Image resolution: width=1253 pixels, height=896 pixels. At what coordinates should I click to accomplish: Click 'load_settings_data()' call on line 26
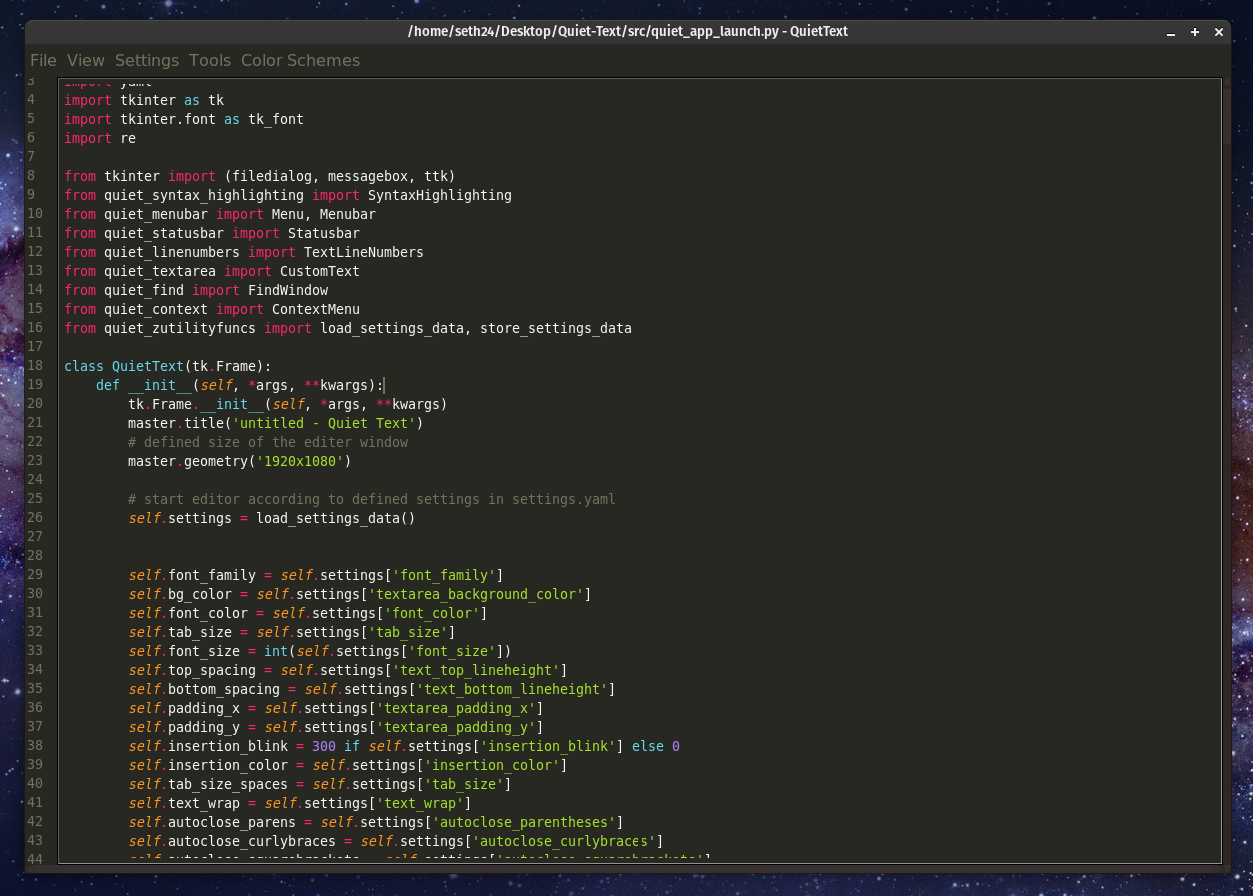tap(335, 518)
